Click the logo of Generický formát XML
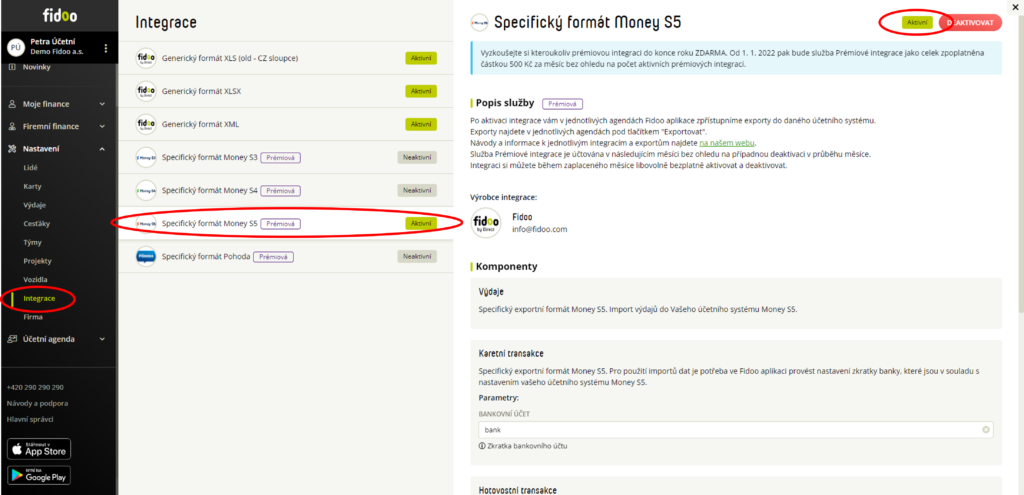This screenshot has width=1024, height=495. coord(146,123)
